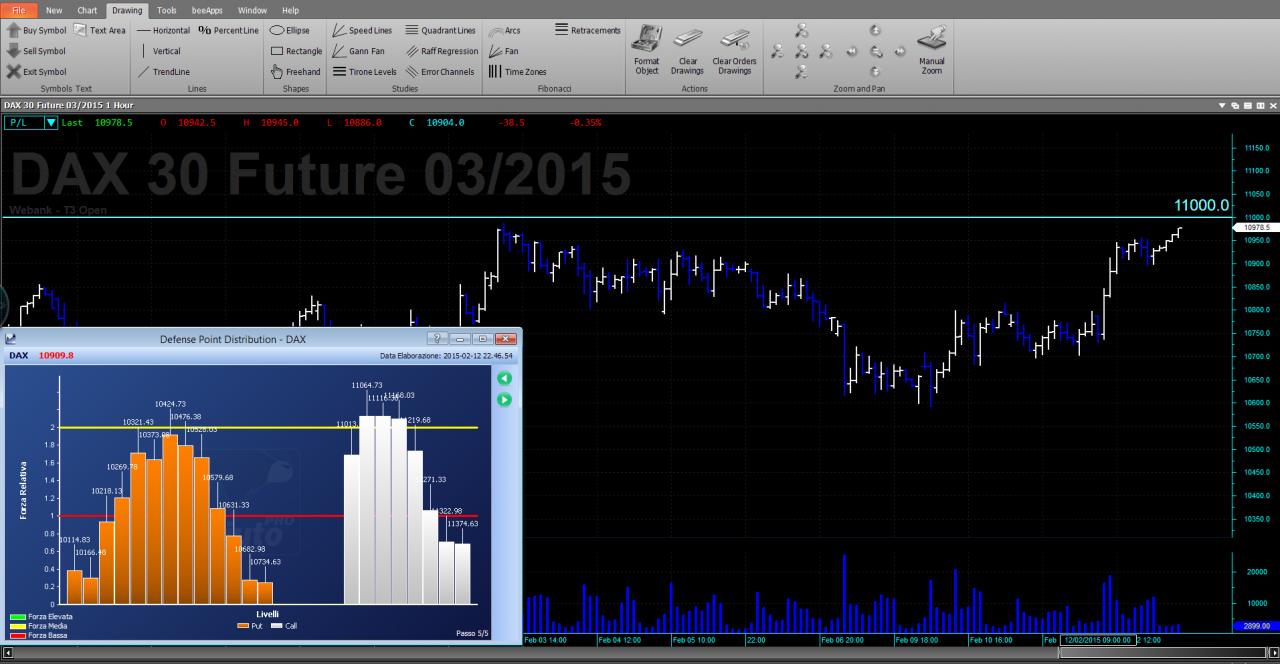Activate the Freehand drawing tool
1280x664 pixels.
(x=296, y=72)
